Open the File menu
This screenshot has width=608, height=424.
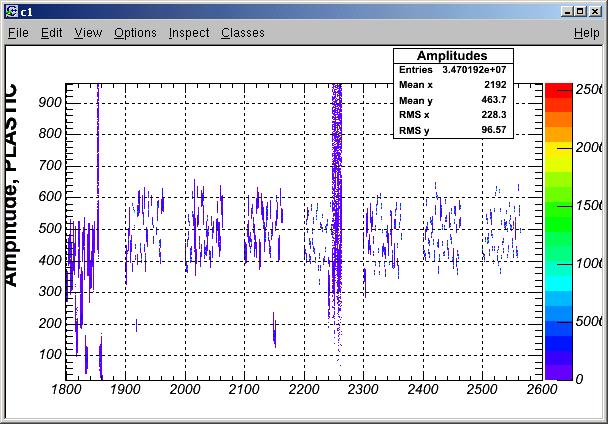point(18,33)
